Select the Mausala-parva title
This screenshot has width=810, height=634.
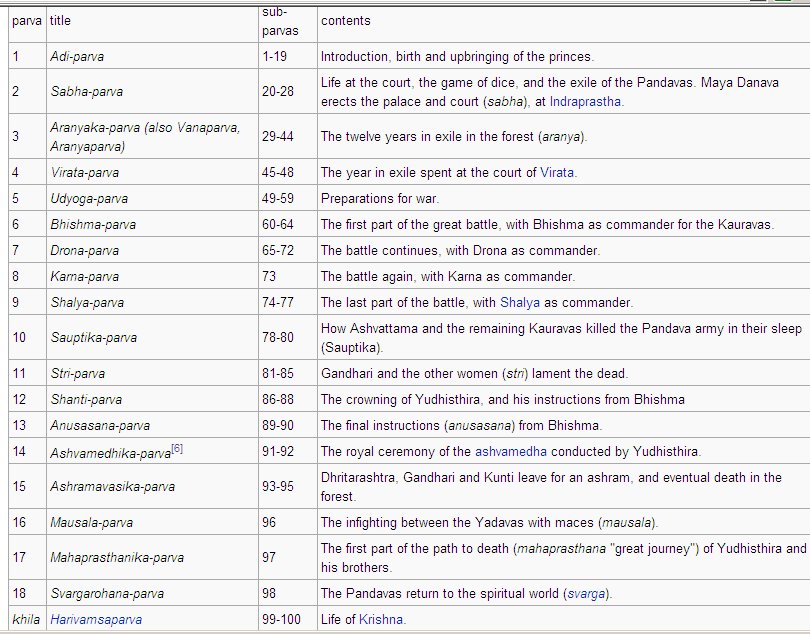click(x=91, y=522)
